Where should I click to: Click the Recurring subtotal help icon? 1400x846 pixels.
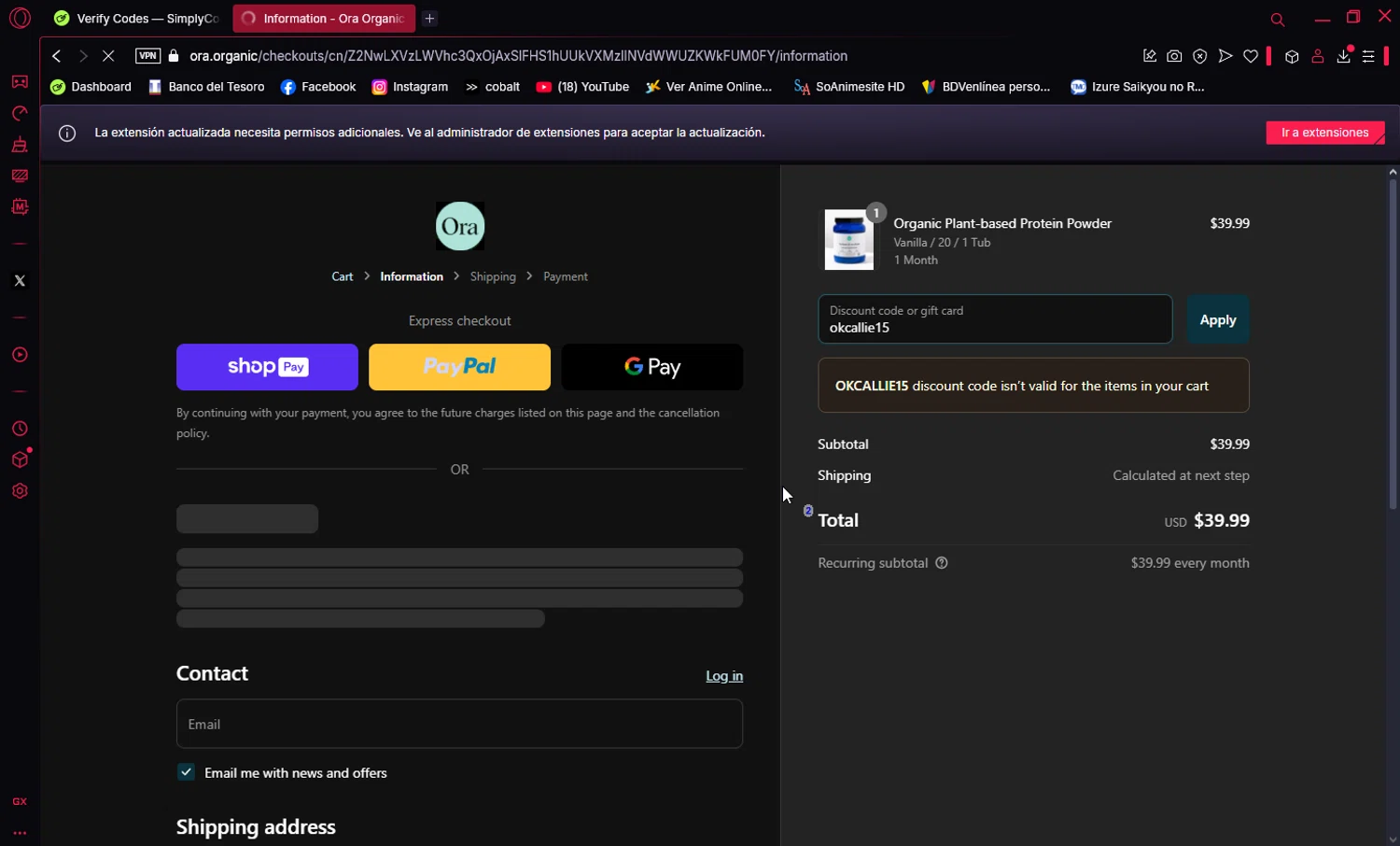point(942,563)
